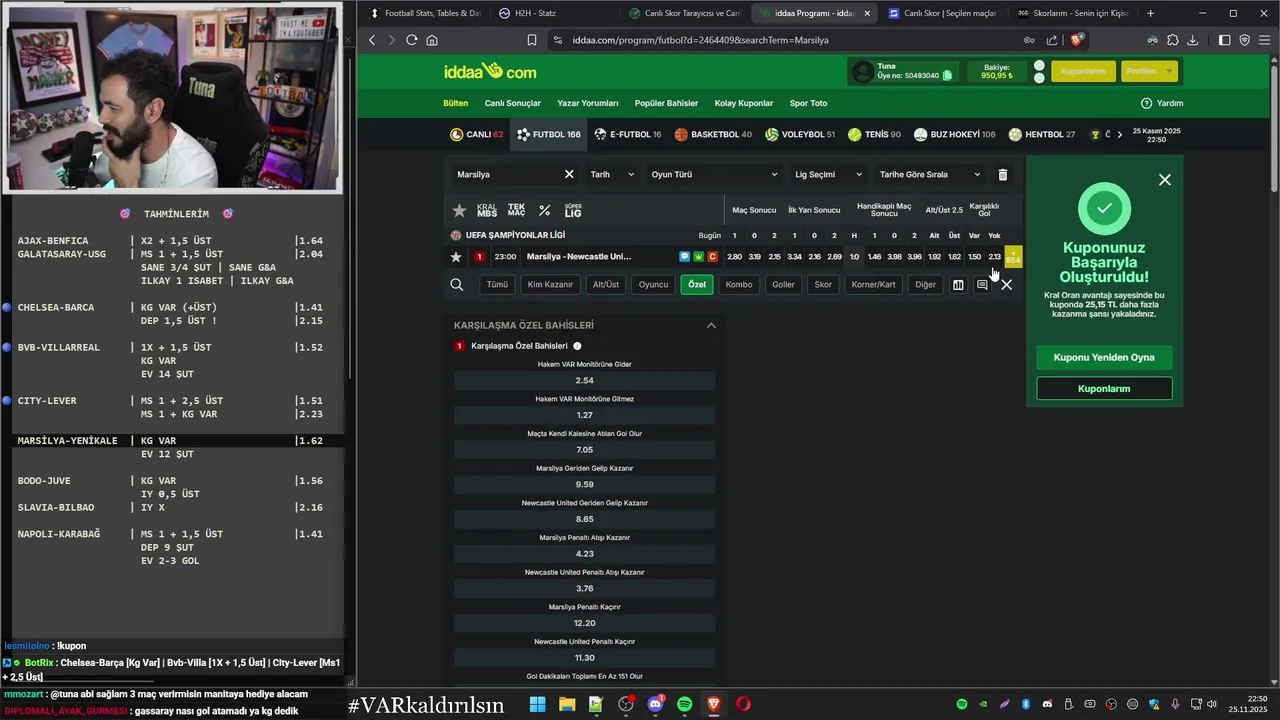This screenshot has width=1280, height=720.
Task: Open the Lig Seçimi dropdown
Action: click(828, 174)
